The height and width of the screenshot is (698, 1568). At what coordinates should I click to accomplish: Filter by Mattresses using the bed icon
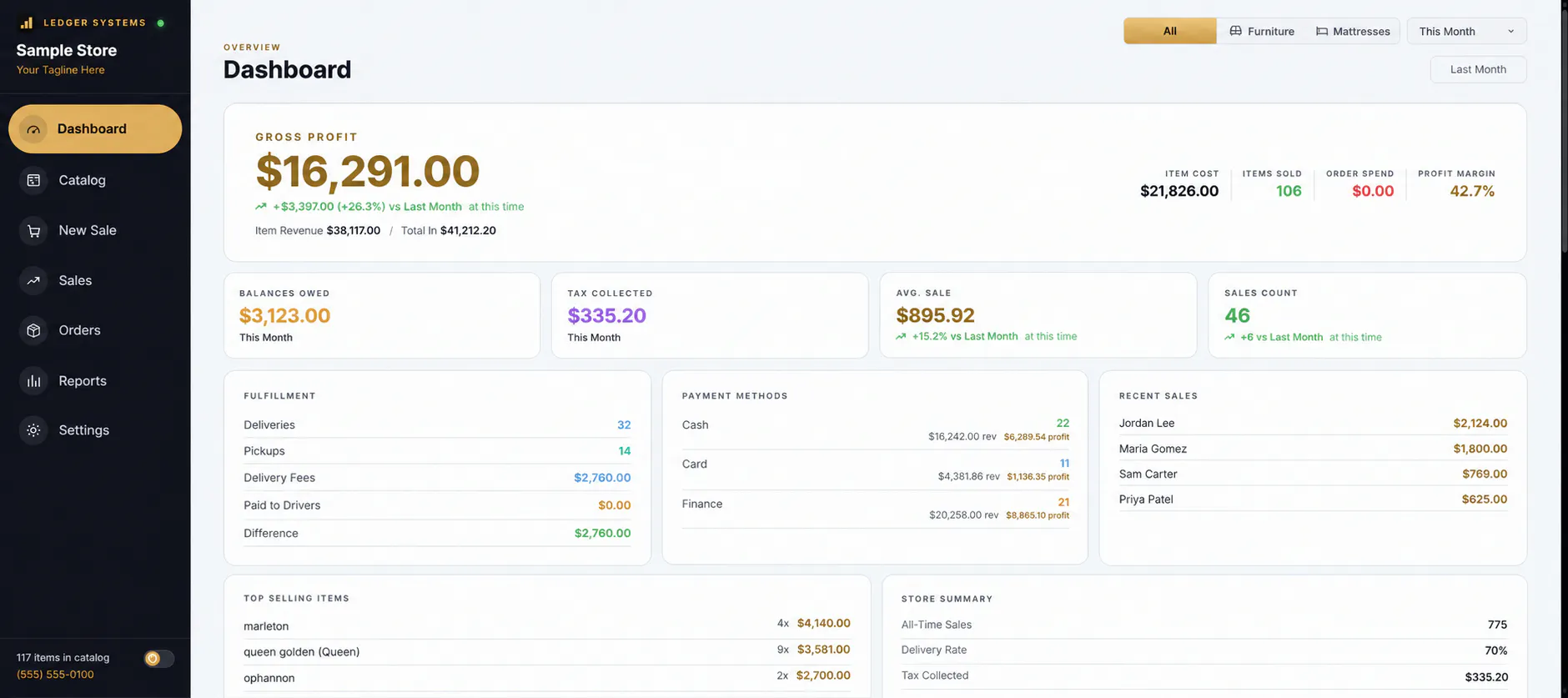1322,32
